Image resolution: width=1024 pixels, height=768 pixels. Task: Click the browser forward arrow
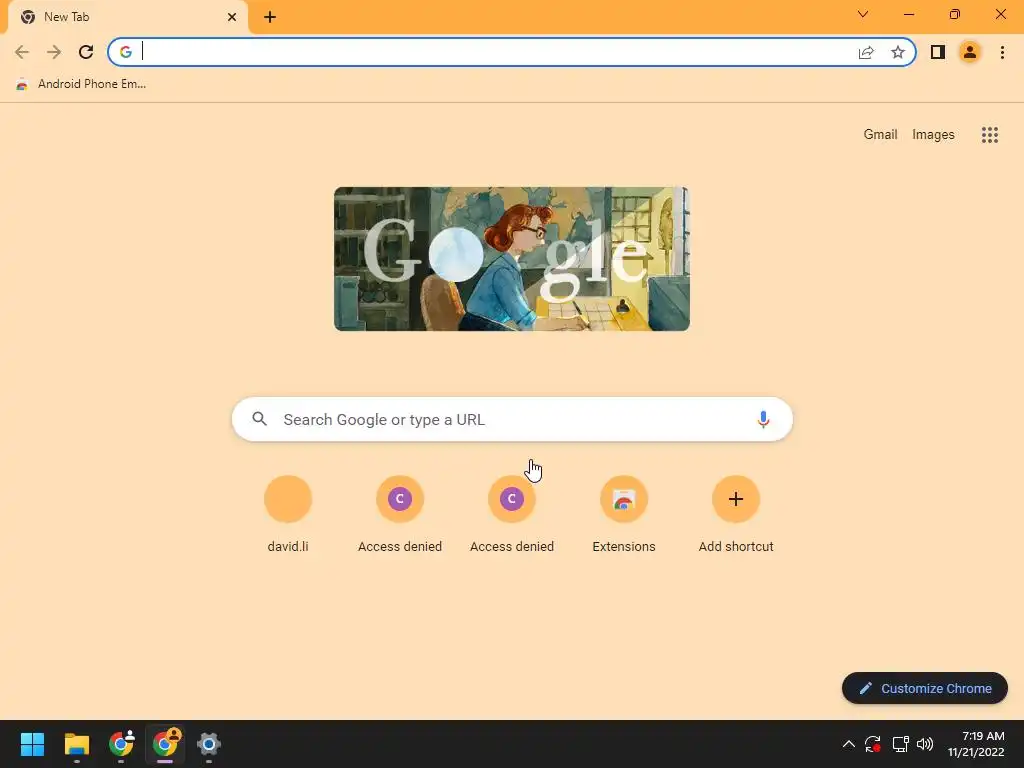point(54,52)
